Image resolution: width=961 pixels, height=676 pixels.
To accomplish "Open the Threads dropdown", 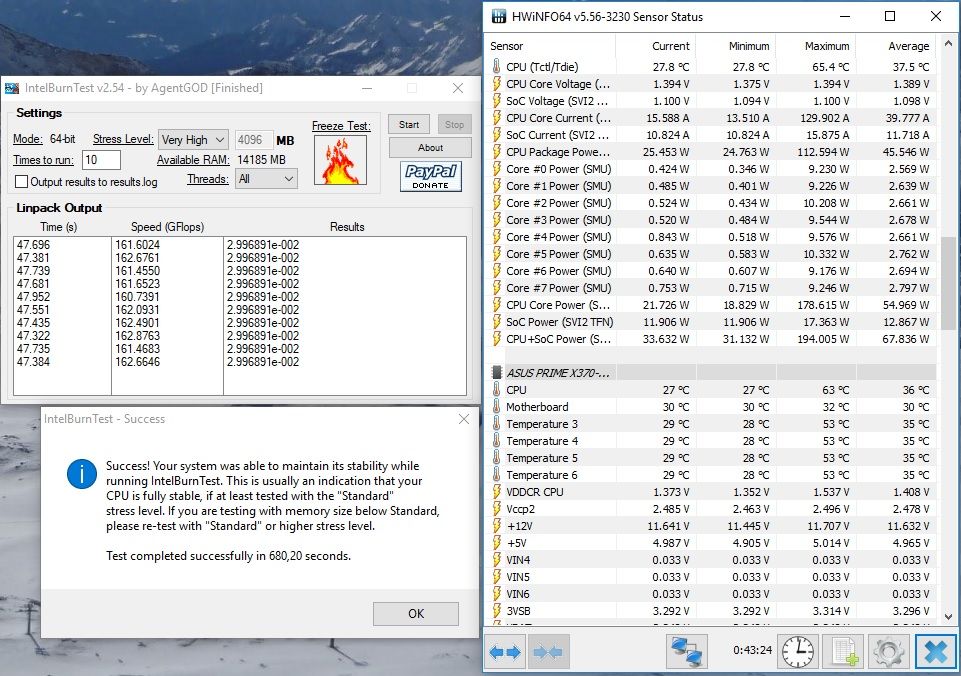I will tap(266, 179).
